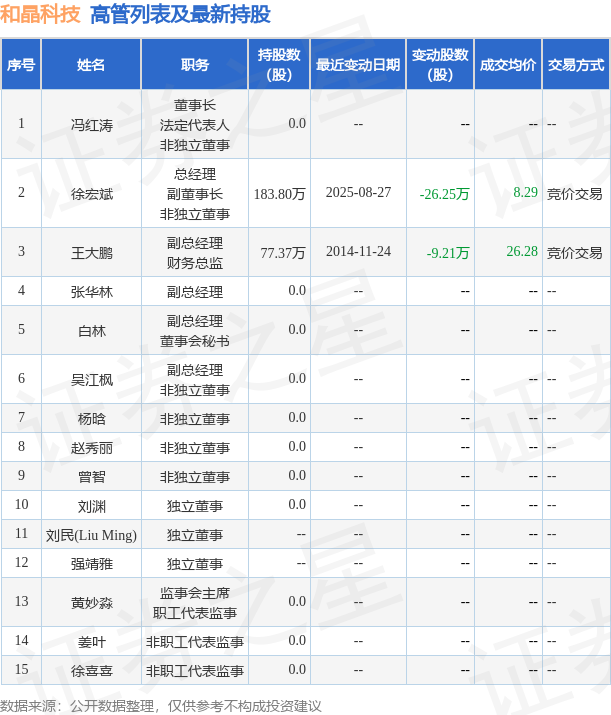The width and height of the screenshot is (611, 715).
Task: Click the name 赵秀丽
Action: 92,448
